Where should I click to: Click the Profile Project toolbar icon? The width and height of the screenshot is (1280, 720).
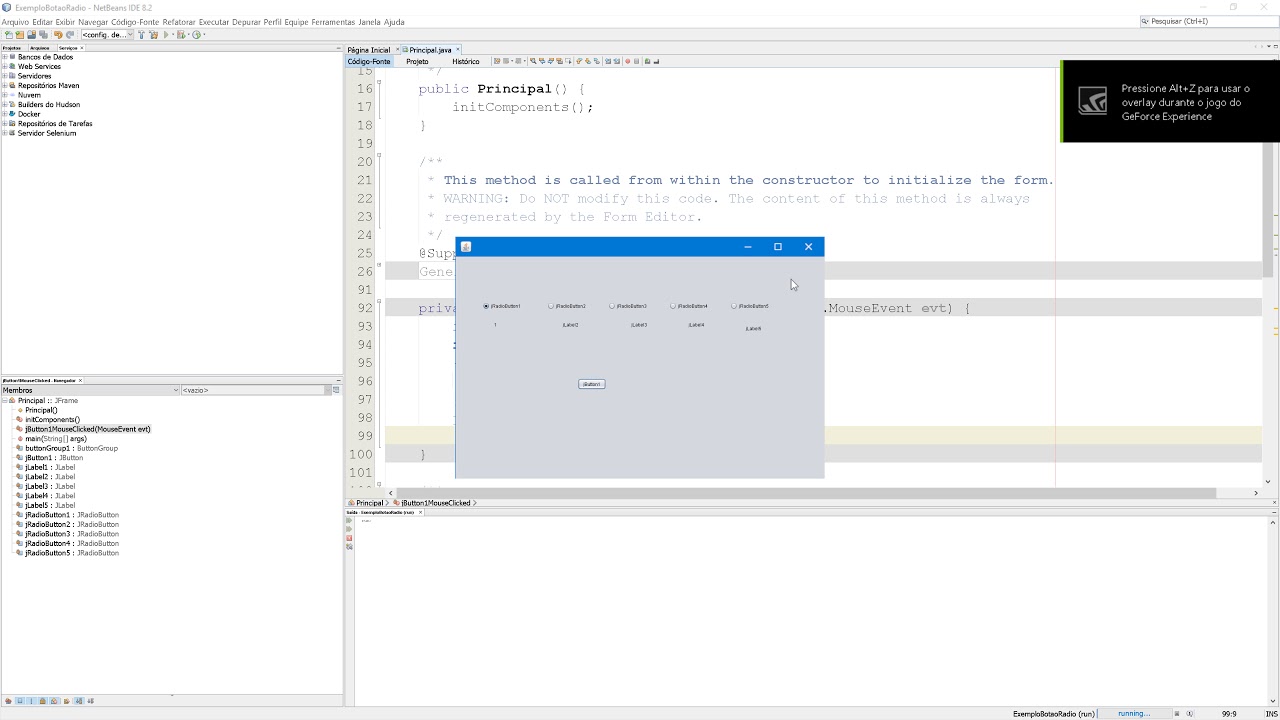click(196, 35)
